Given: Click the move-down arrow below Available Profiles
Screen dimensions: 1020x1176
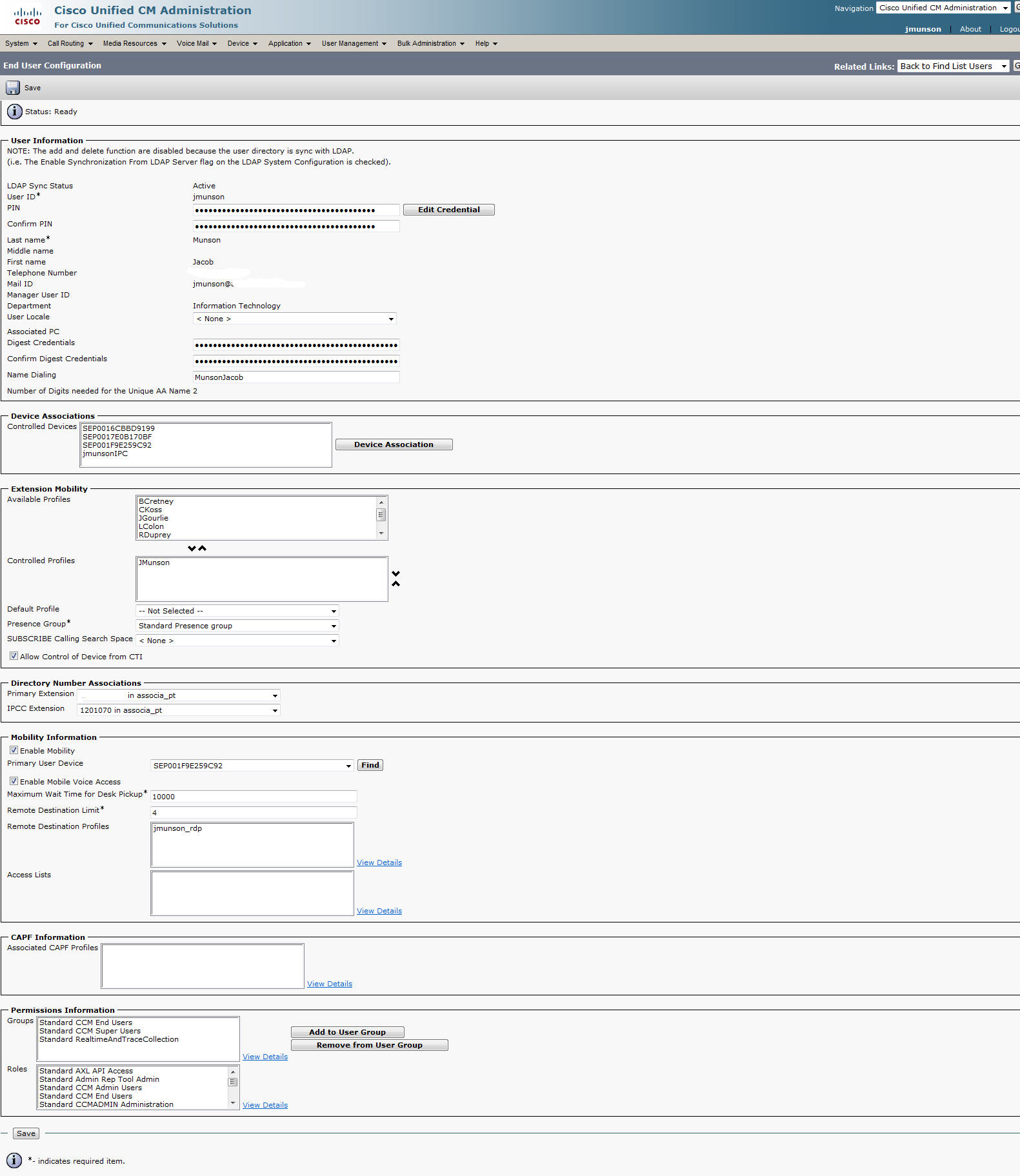Looking at the screenshot, I should 192,548.
